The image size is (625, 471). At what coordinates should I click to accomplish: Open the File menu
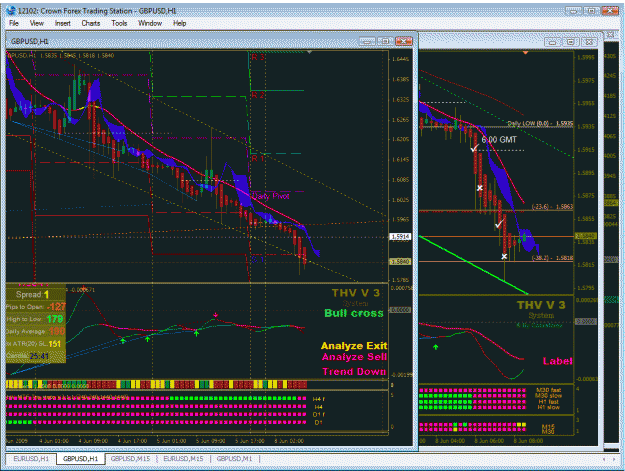click(x=14, y=23)
